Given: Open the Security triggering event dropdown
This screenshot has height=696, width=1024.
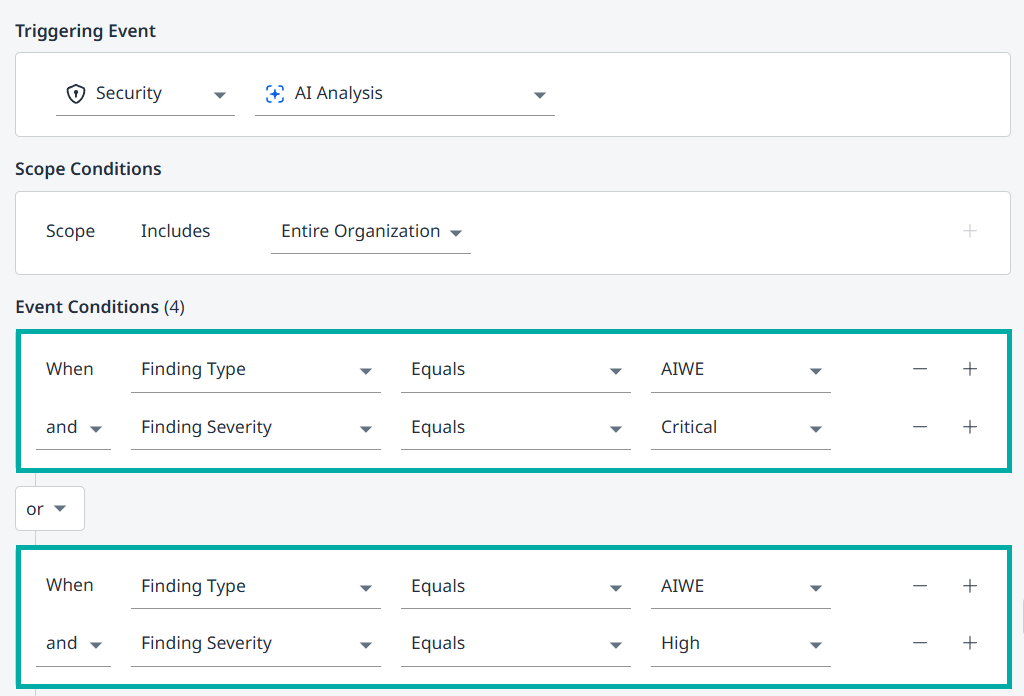Looking at the screenshot, I should tap(145, 94).
